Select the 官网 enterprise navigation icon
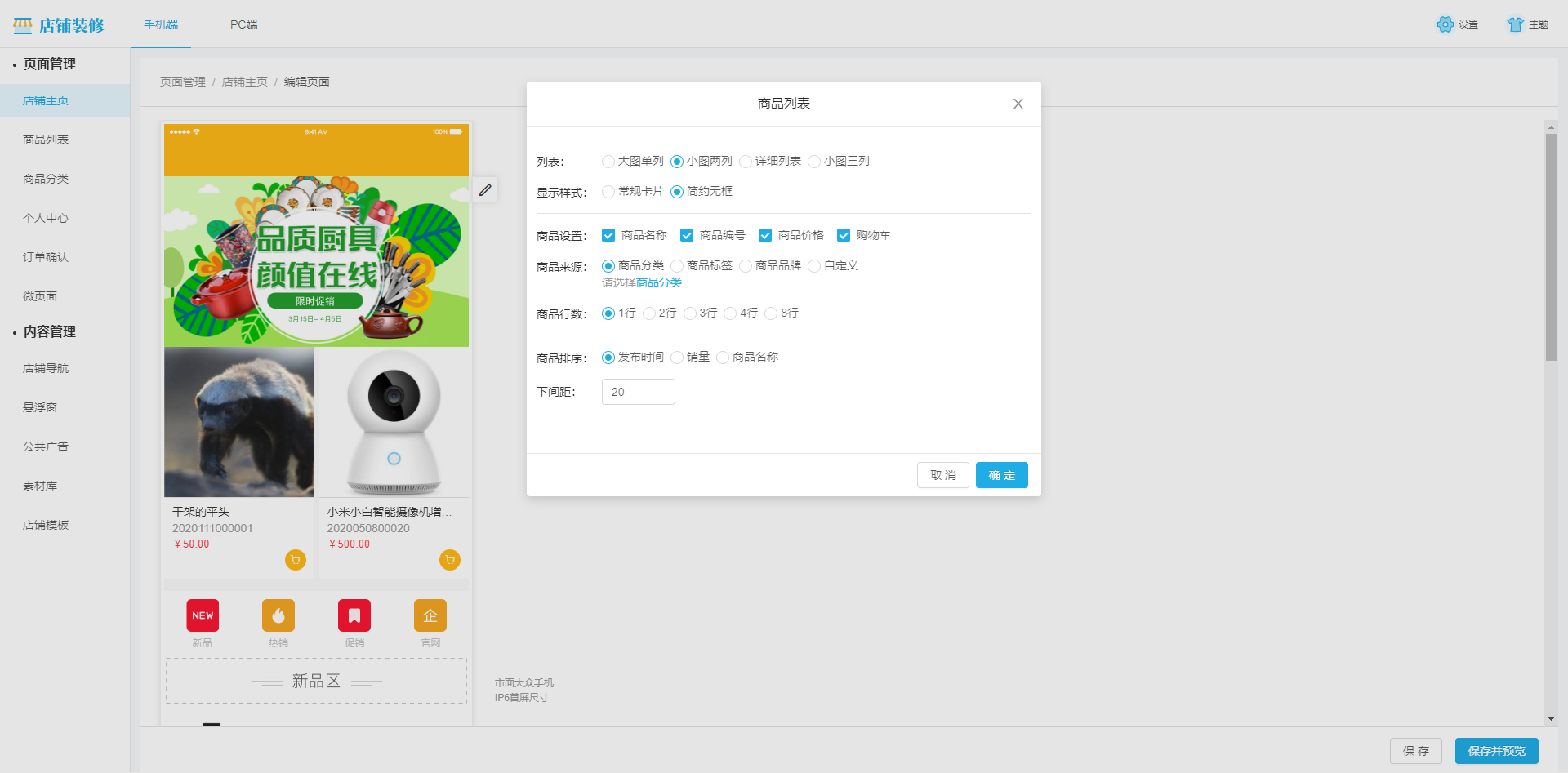 pos(430,615)
